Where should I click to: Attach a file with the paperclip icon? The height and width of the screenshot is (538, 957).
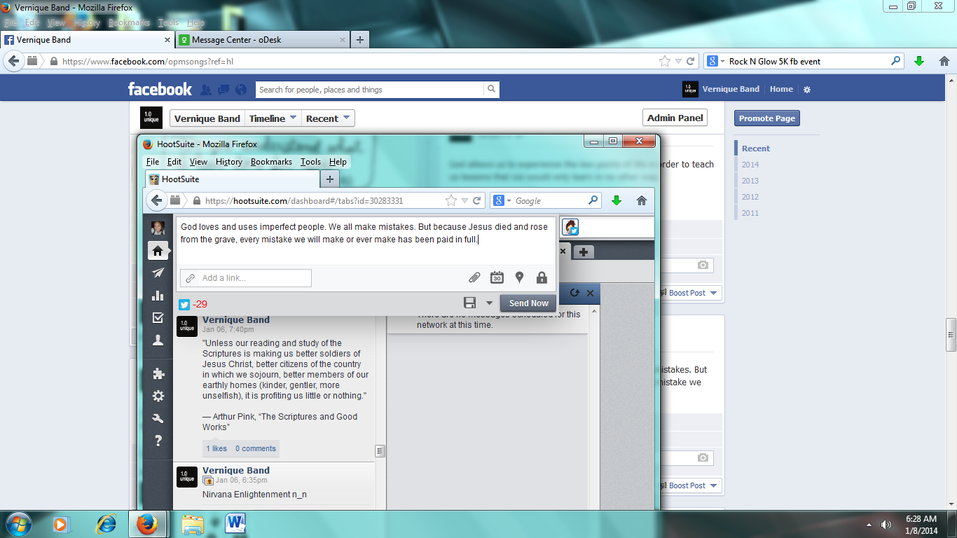click(474, 278)
